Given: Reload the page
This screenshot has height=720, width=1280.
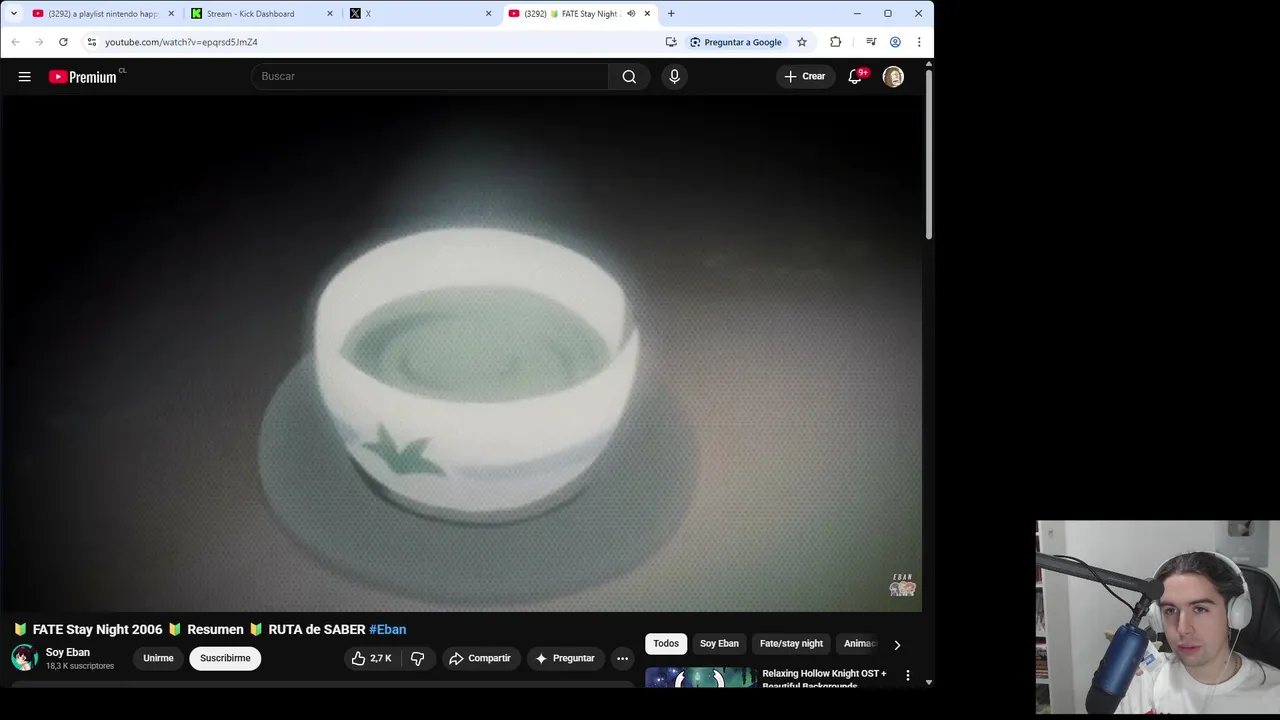Looking at the screenshot, I should click(x=63, y=42).
